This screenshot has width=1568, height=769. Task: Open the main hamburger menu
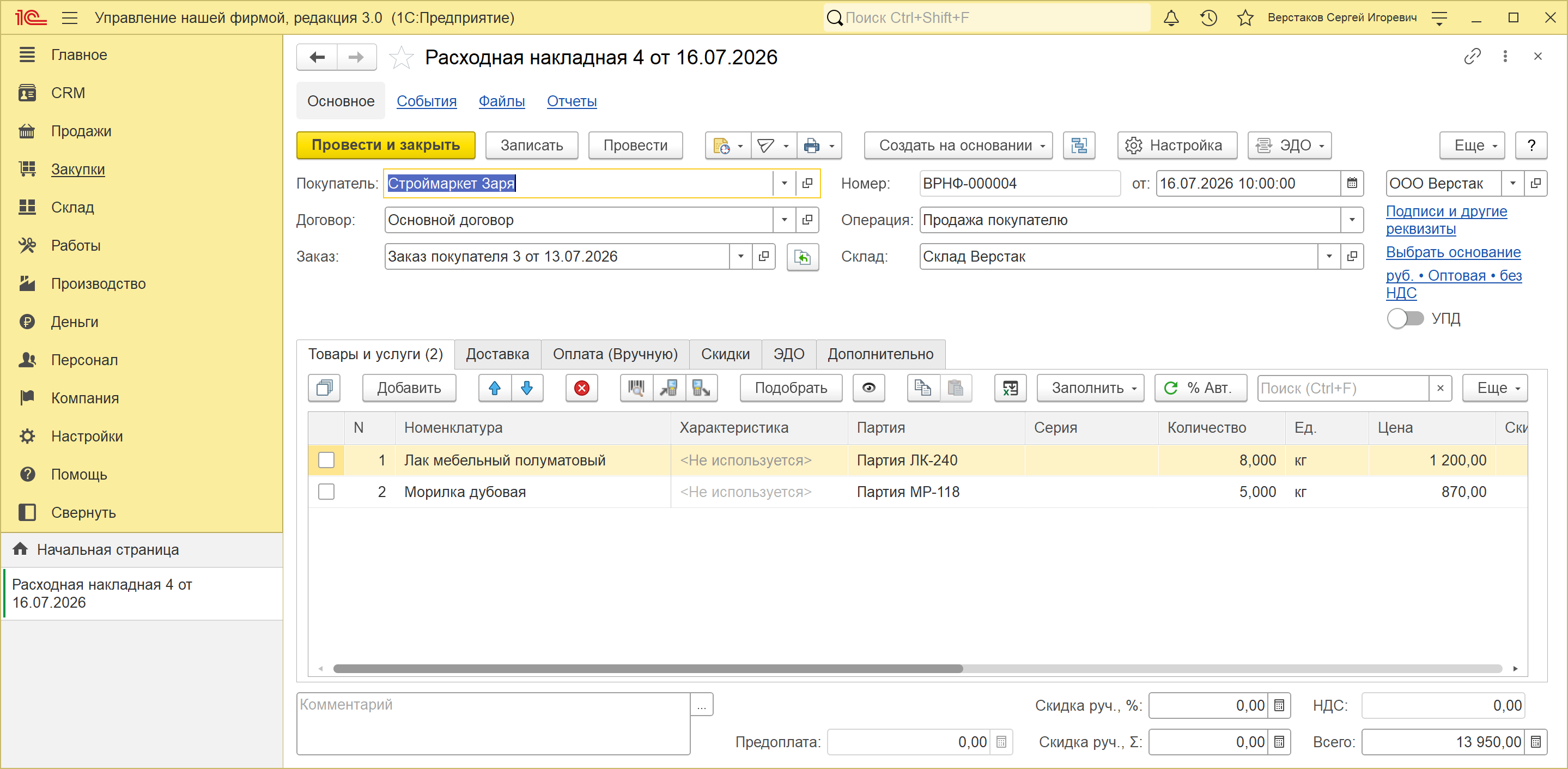pos(70,17)
